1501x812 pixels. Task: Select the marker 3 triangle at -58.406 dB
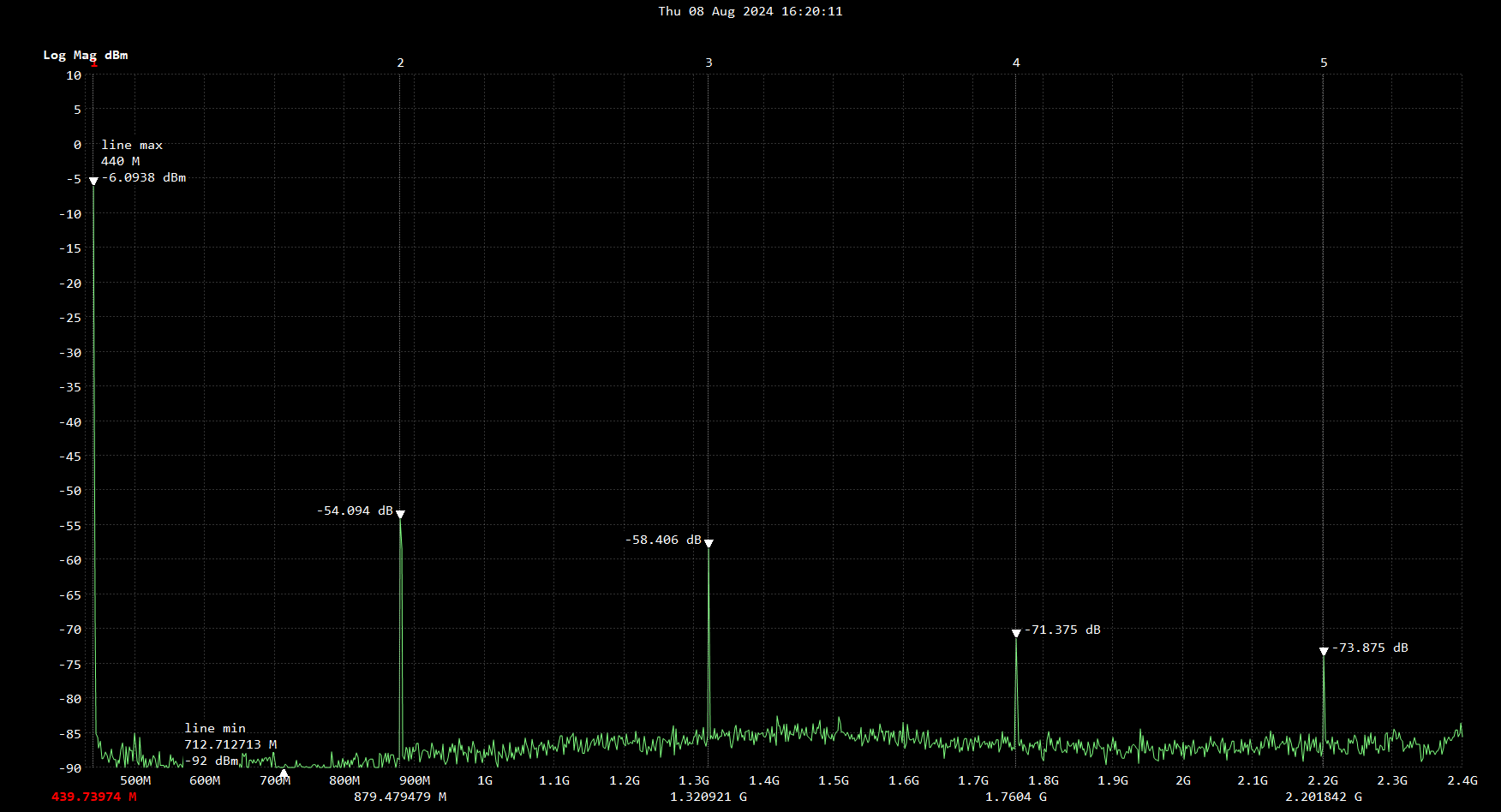click(709, 544)
